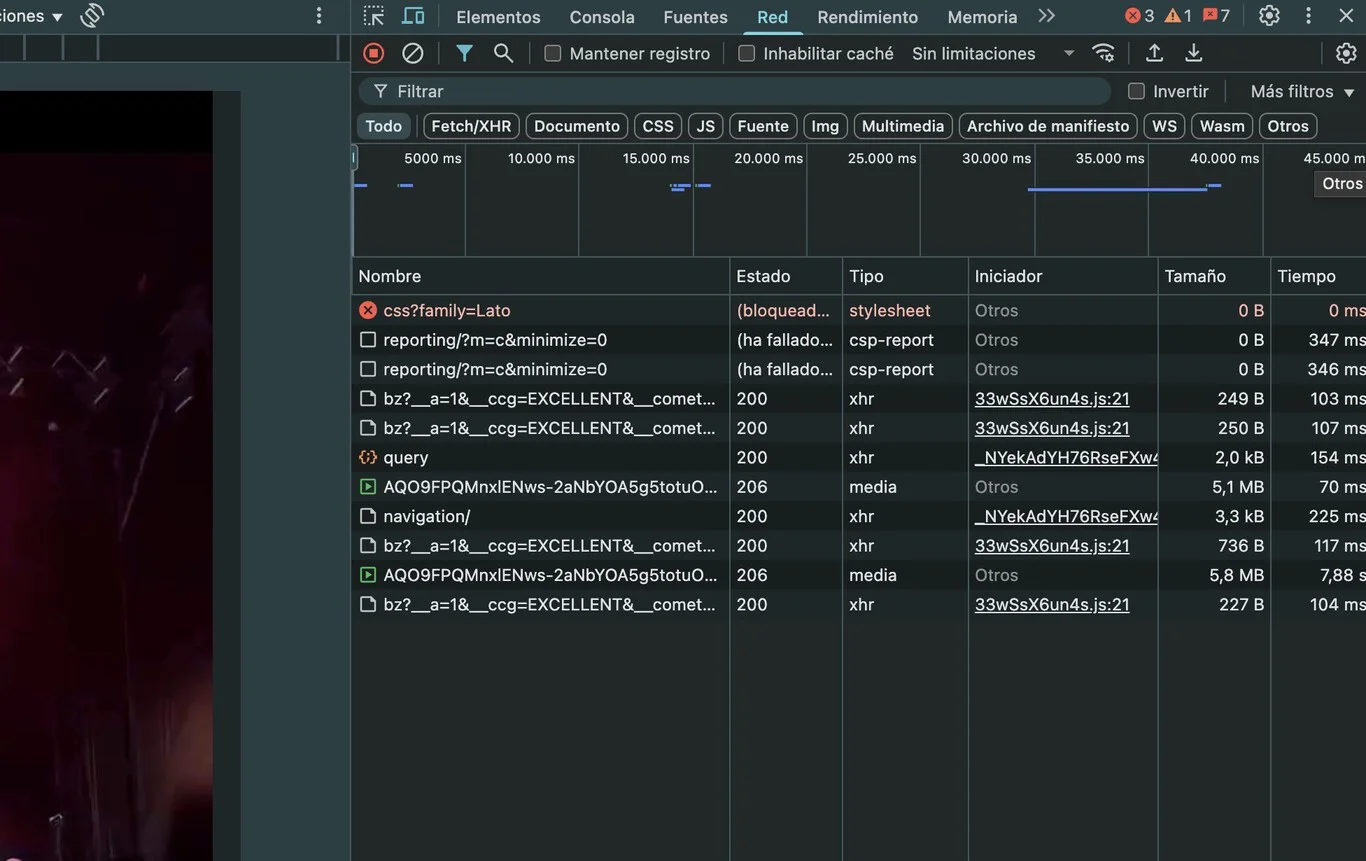Screen dimensions: 1366x861
Task: Sort by Nombre column header
Action: point(540,276)
